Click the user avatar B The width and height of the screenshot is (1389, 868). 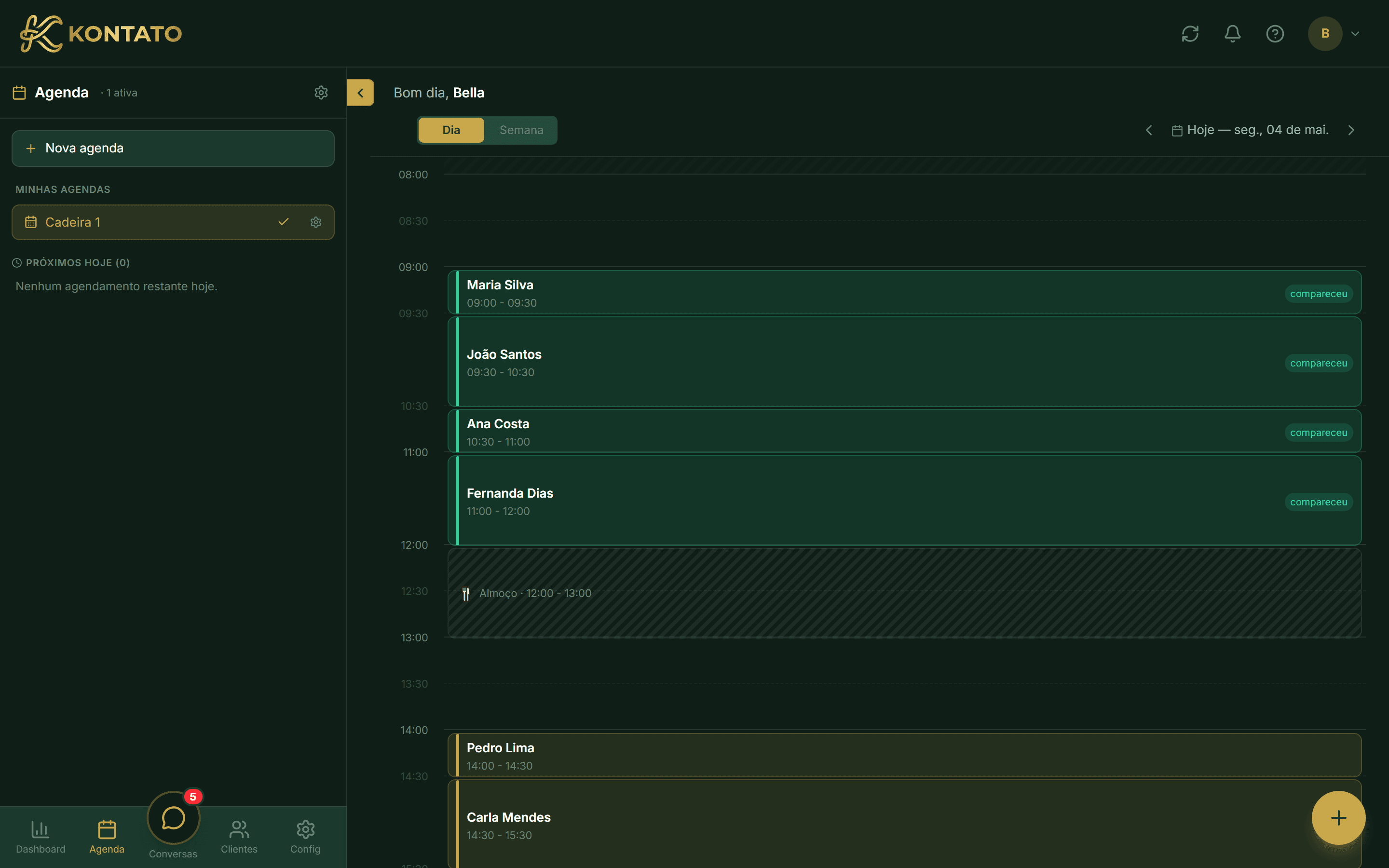point(1325,34)
